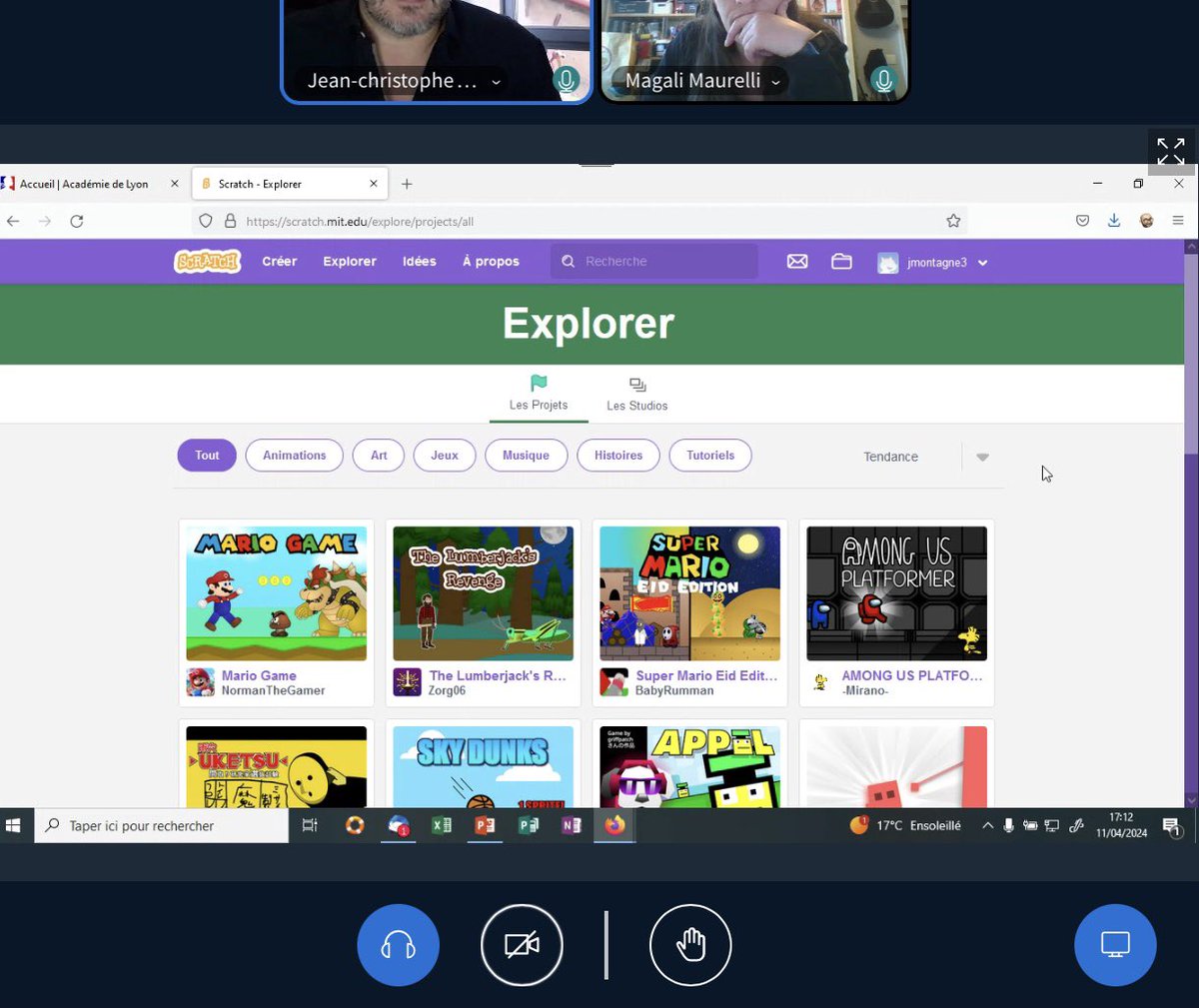The width and height of the screenshot is (1199, 1008).
Task: Open the Mario Game project title link
Action: pyautogui.click(x=259, y=675)
